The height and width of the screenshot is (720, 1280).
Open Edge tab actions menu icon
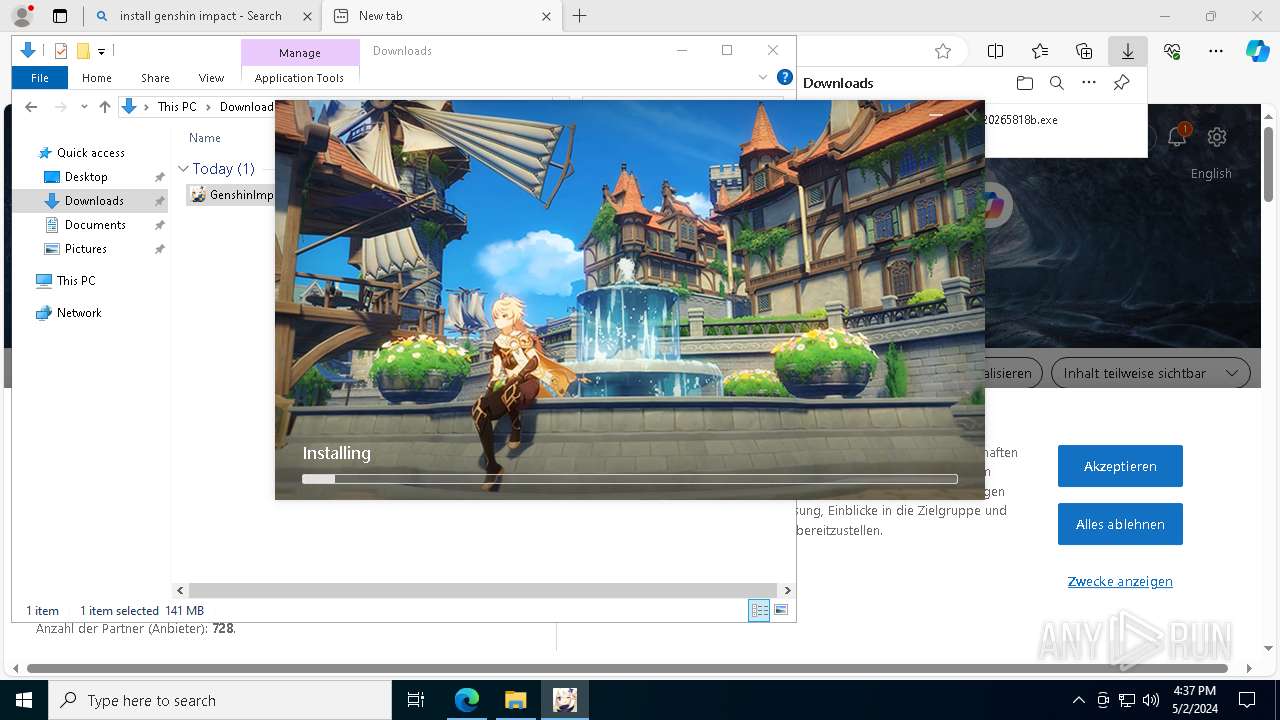(x=60, y=16)
